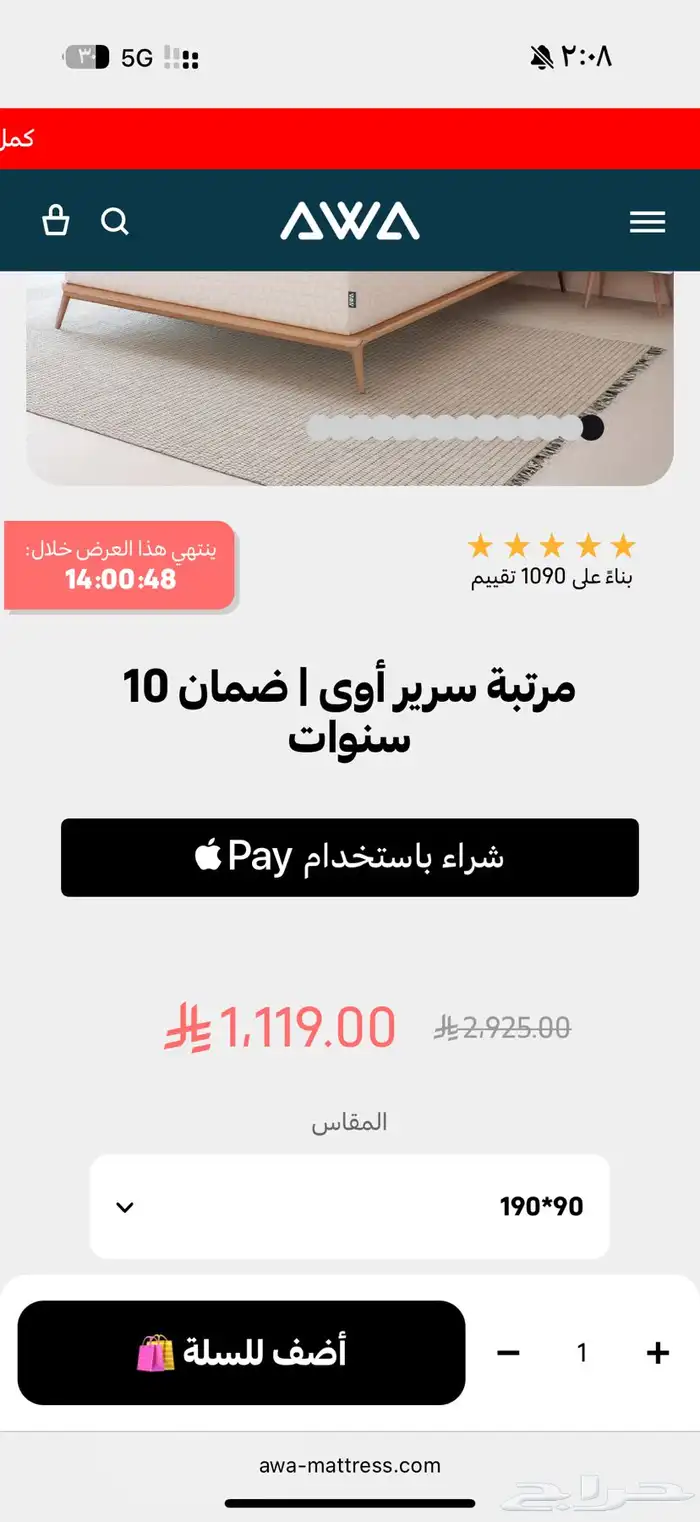The height and width of the screenshot is (1522, 700).
Task: Open the mattress product image
Action: [350, 378]
